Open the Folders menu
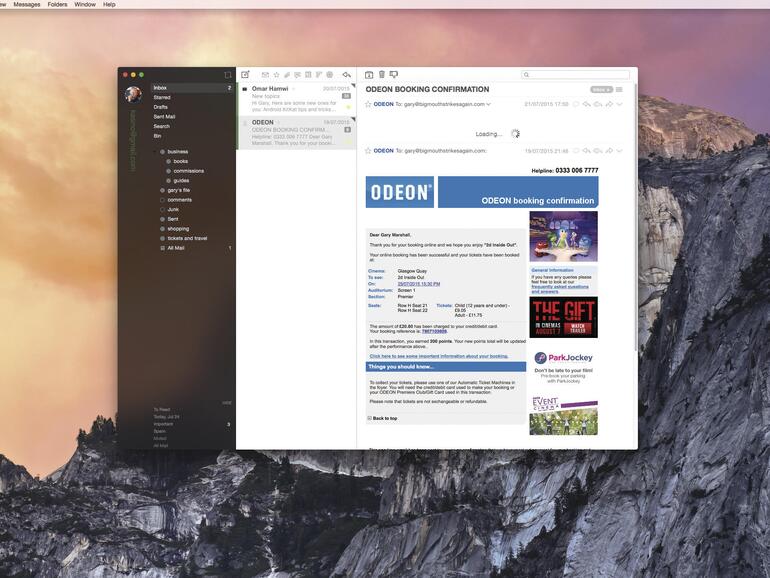 tap(57, 4)
